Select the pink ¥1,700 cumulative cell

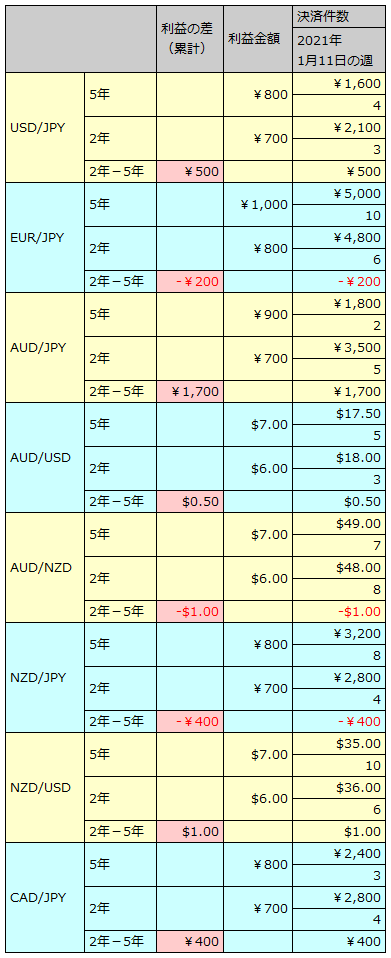point(190,392)
